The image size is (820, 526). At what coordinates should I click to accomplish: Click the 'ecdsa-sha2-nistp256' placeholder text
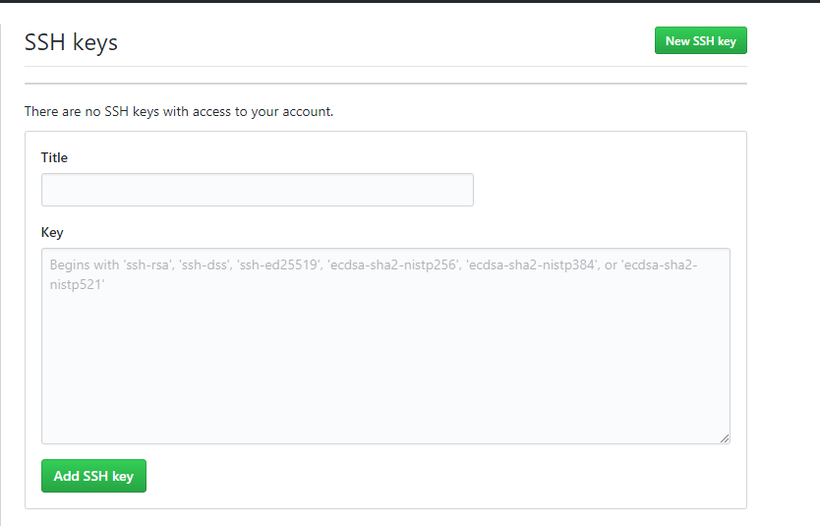pos(393,265)
